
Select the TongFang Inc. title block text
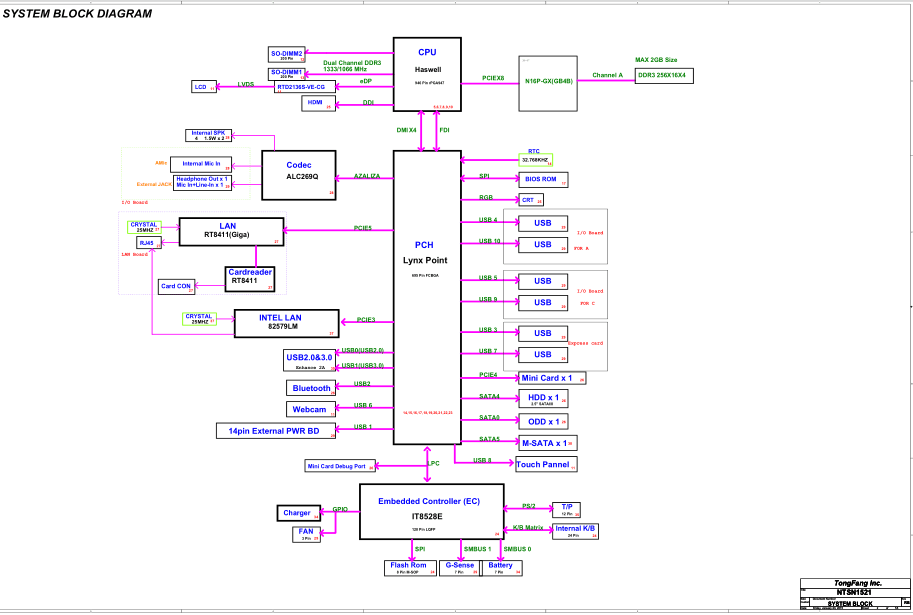point(857,583)
